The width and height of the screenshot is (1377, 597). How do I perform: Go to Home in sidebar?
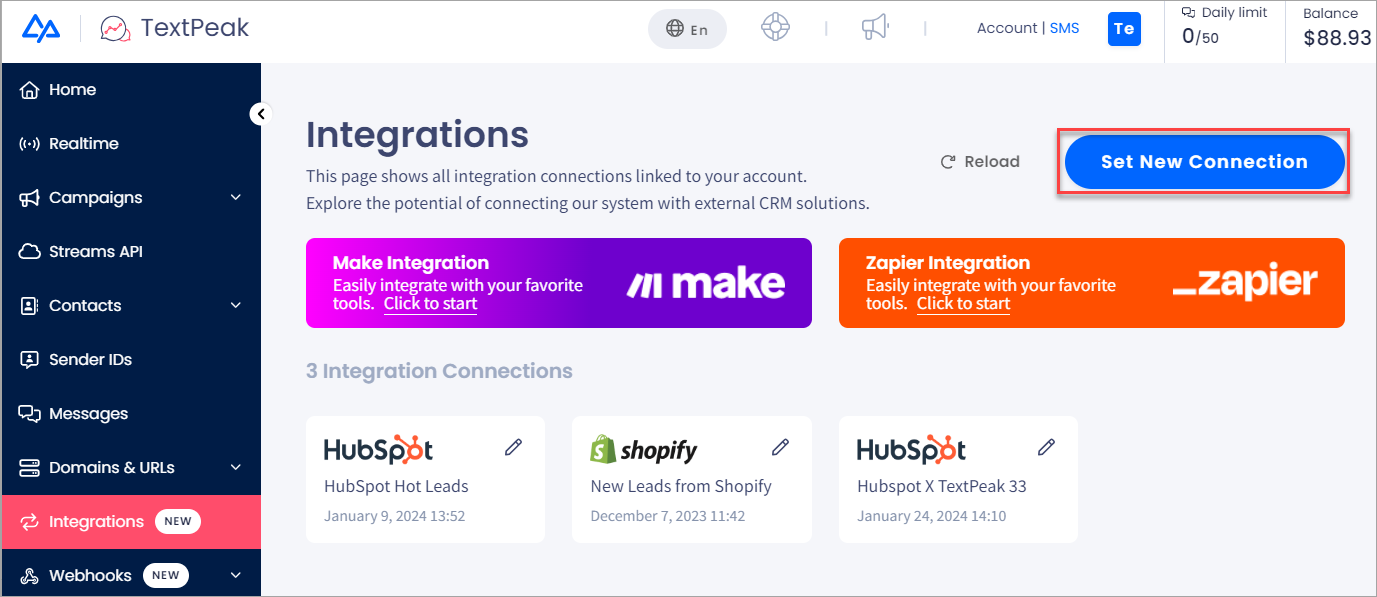tap(131, 90)
